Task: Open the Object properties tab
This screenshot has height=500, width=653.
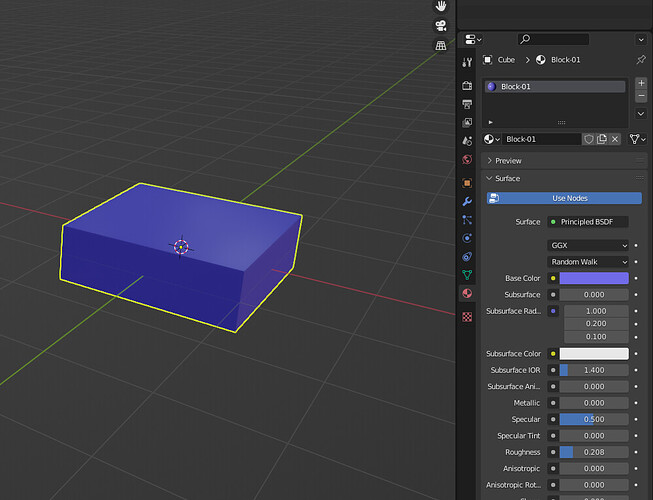Action: 467,183
